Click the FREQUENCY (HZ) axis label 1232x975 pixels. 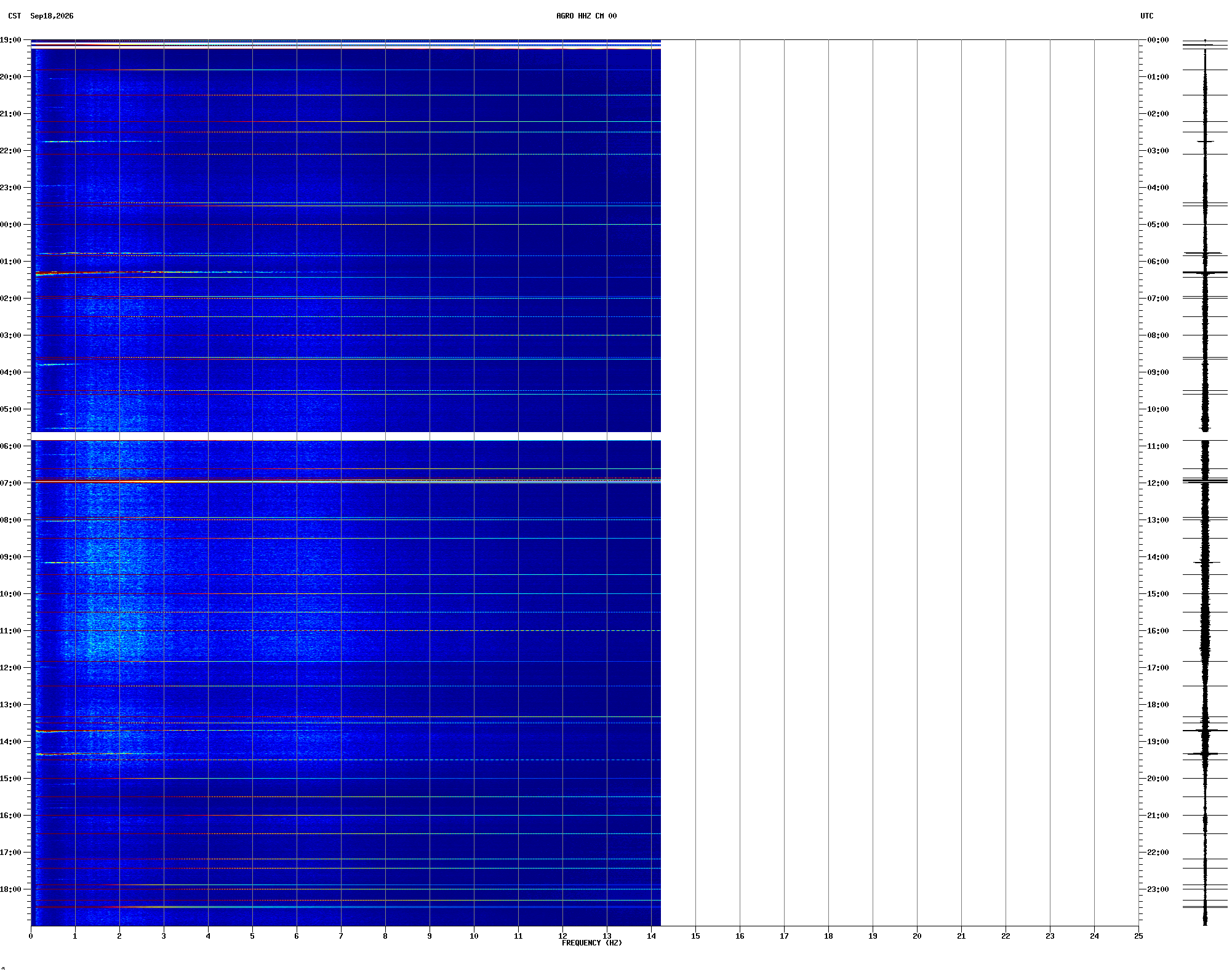tap(592, 943)
